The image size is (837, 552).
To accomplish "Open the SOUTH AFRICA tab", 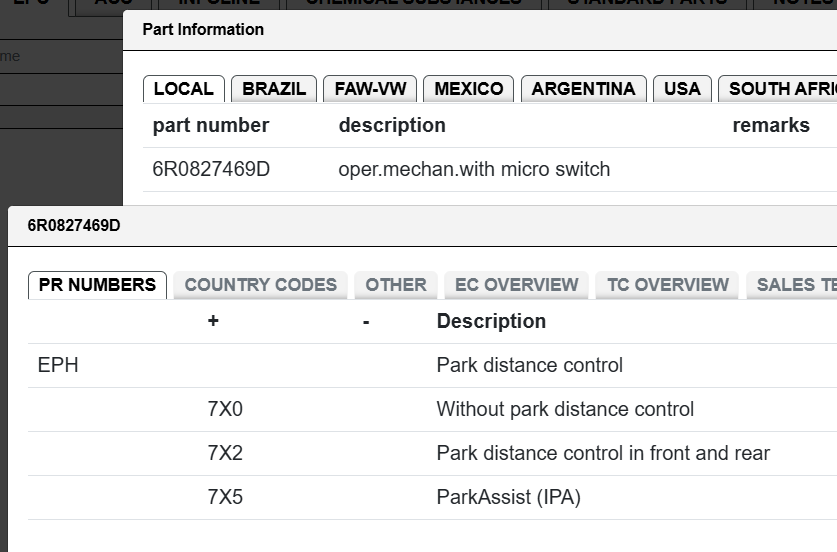I will click(x=778, y=89).
